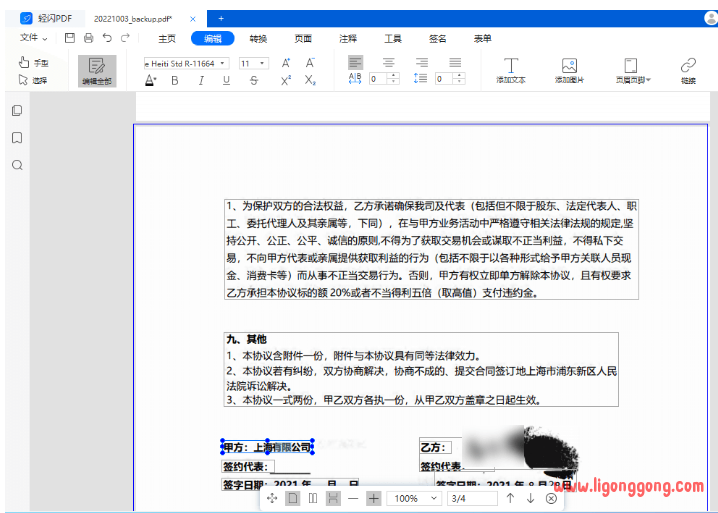Open the 100% zoom level dropdown
Viewport: 718px width, 513px height.
point(413,498)
